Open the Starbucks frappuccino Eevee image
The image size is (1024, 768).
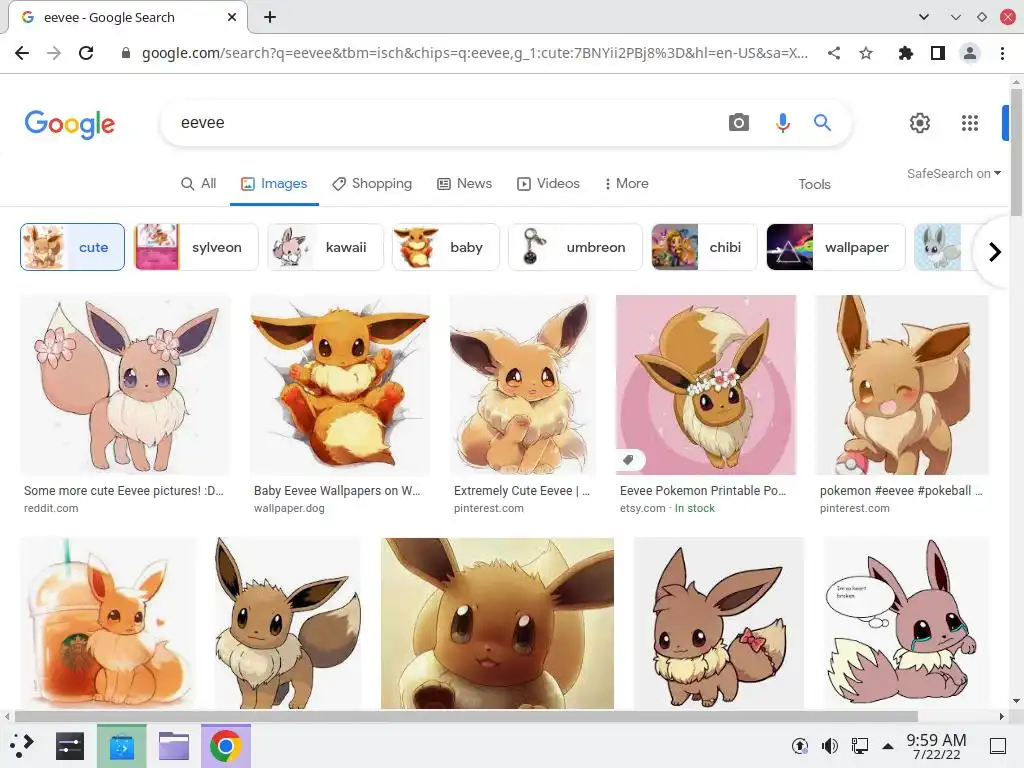pyautogui.click(x=108, y=623)
